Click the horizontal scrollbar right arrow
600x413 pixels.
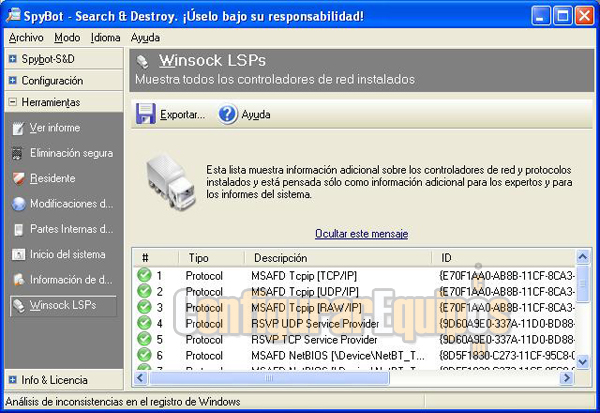567,378
